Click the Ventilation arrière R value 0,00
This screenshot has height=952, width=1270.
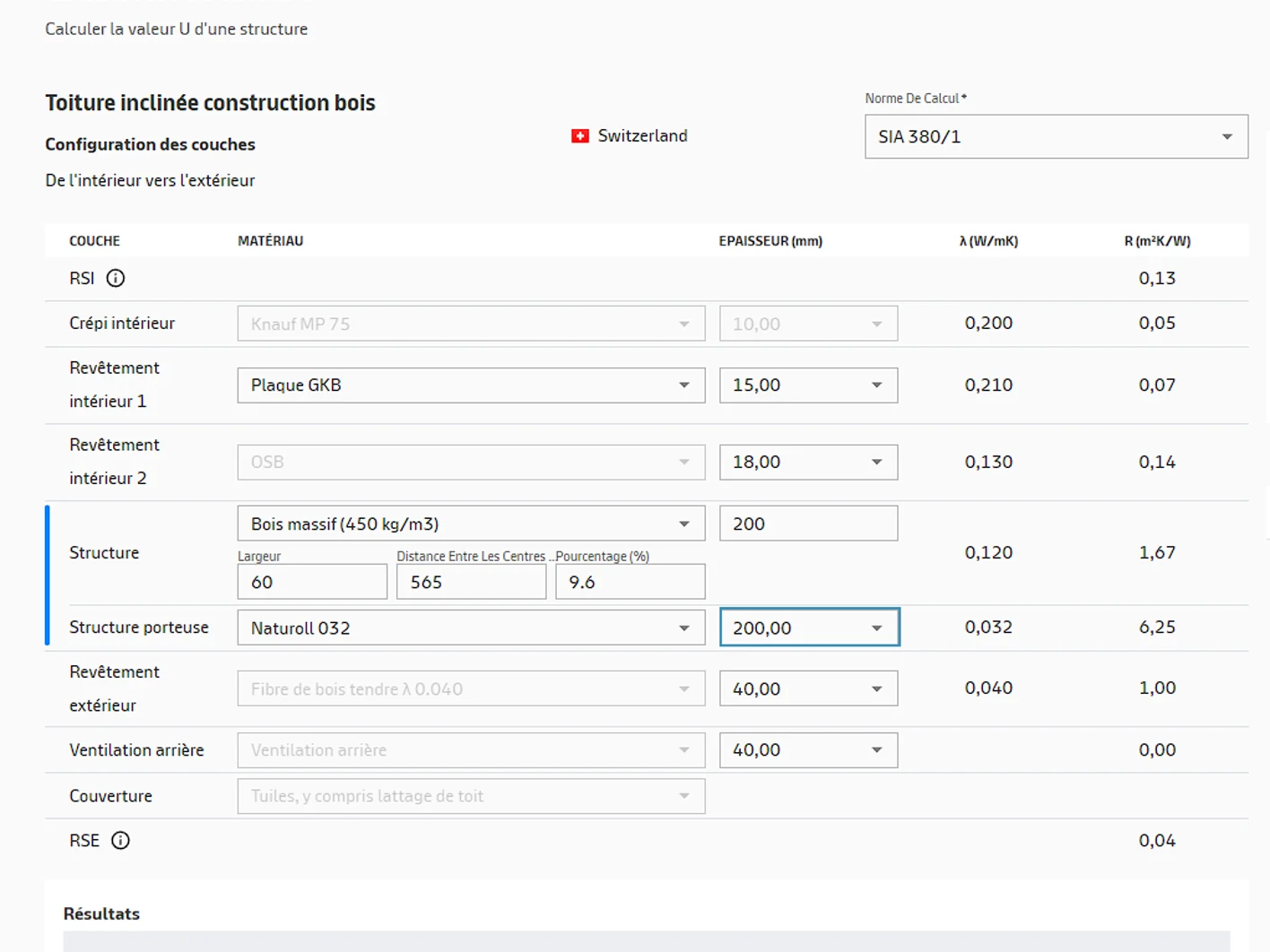click(1157, 749)
